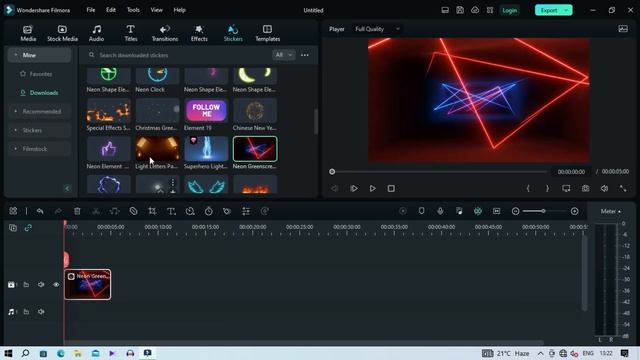Image resolution: width=640 pixels, height=360 pixels.
Task: Adjust the timeline zoom slider
Action: point(543,211)
